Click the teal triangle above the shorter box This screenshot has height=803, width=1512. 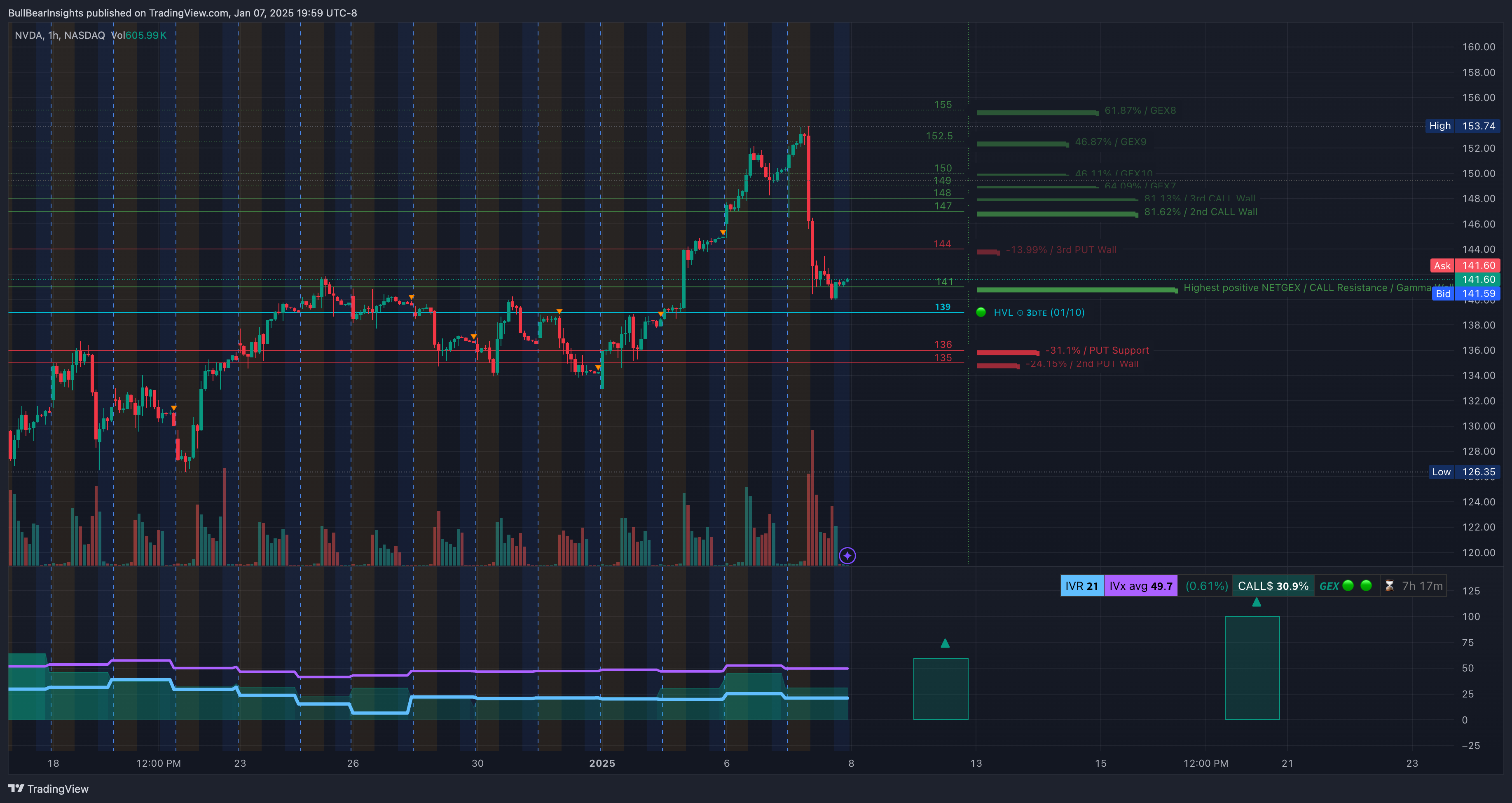point(945,643)
